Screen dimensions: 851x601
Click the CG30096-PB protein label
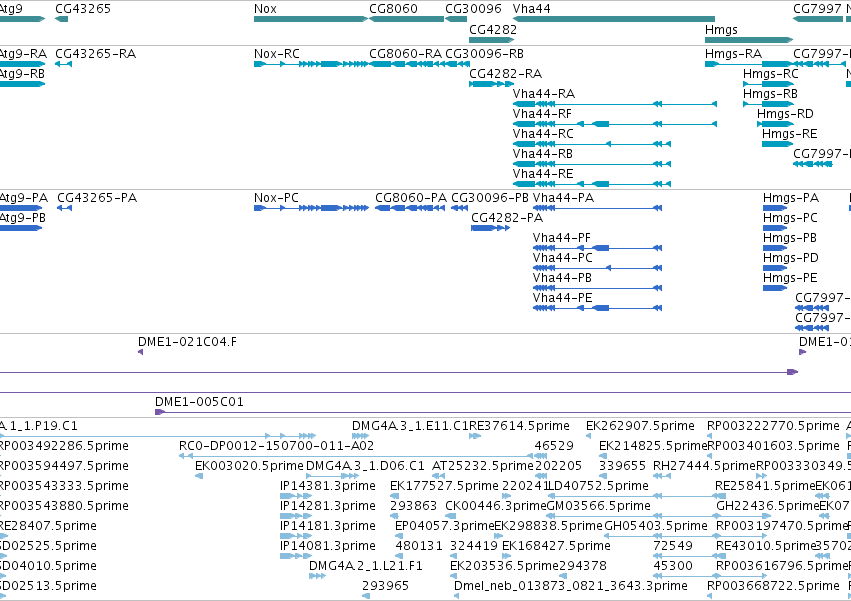[490, 198]
